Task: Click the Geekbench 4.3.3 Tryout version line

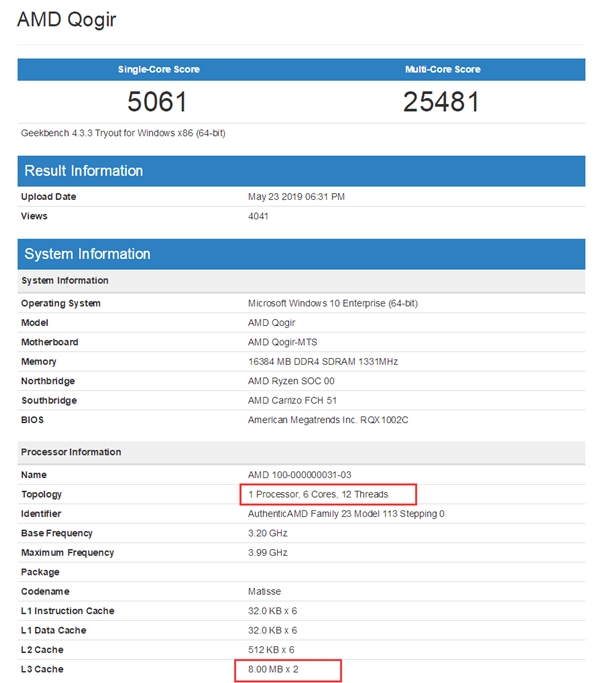Action: tap(123, 133)
